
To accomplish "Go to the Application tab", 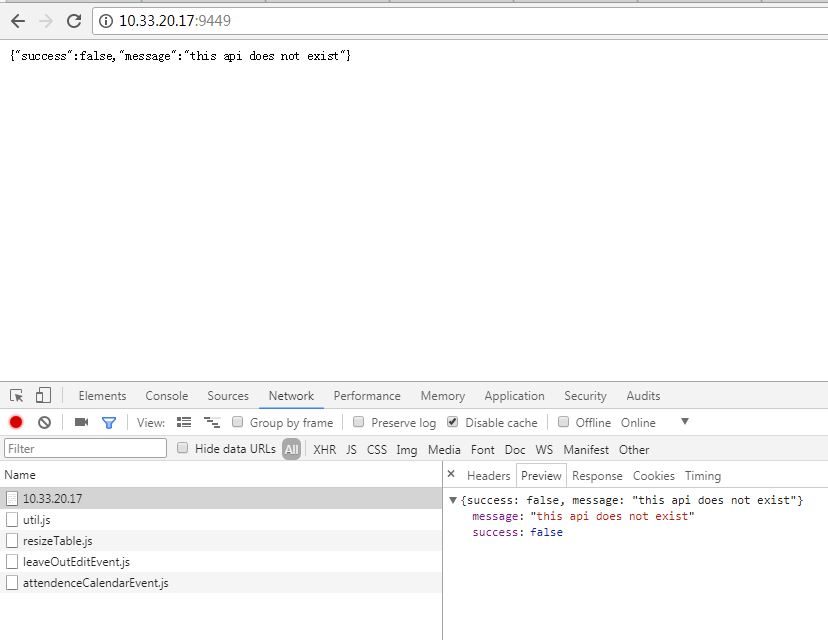I will [514, 396].
